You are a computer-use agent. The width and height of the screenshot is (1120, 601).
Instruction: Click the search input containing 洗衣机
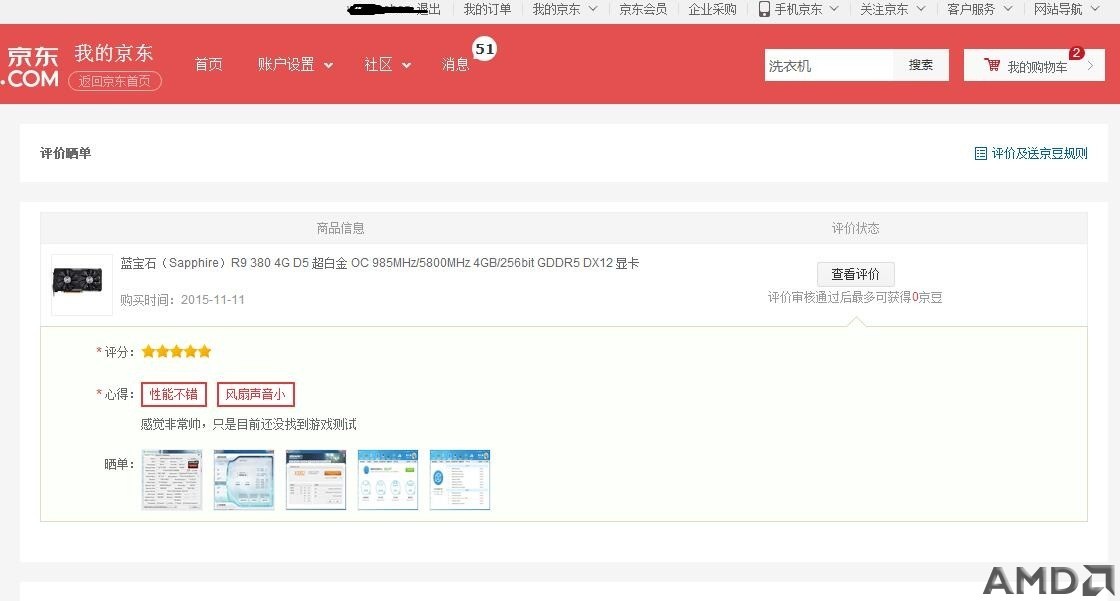(829, 65)
